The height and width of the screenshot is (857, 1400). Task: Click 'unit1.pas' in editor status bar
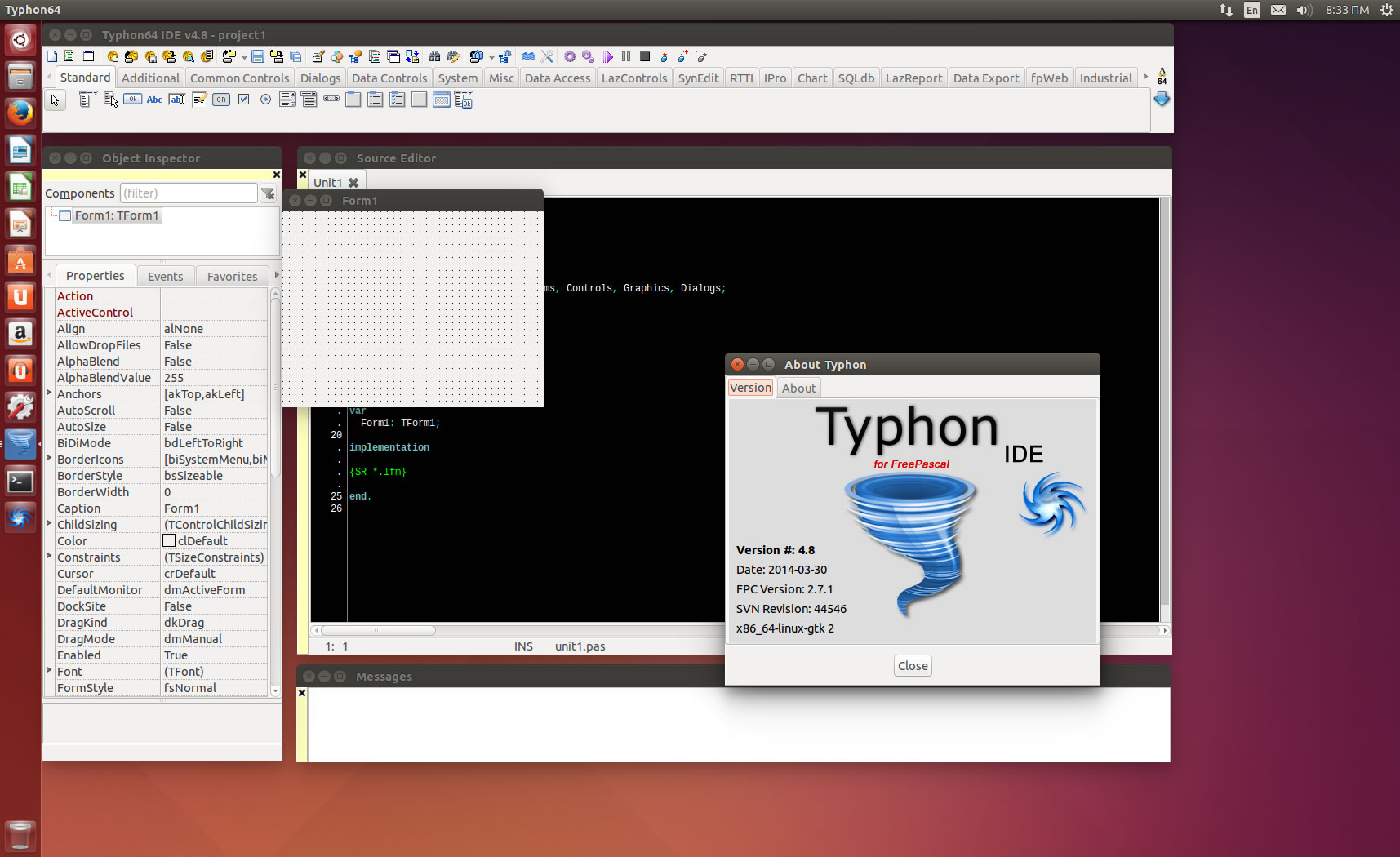580,646
